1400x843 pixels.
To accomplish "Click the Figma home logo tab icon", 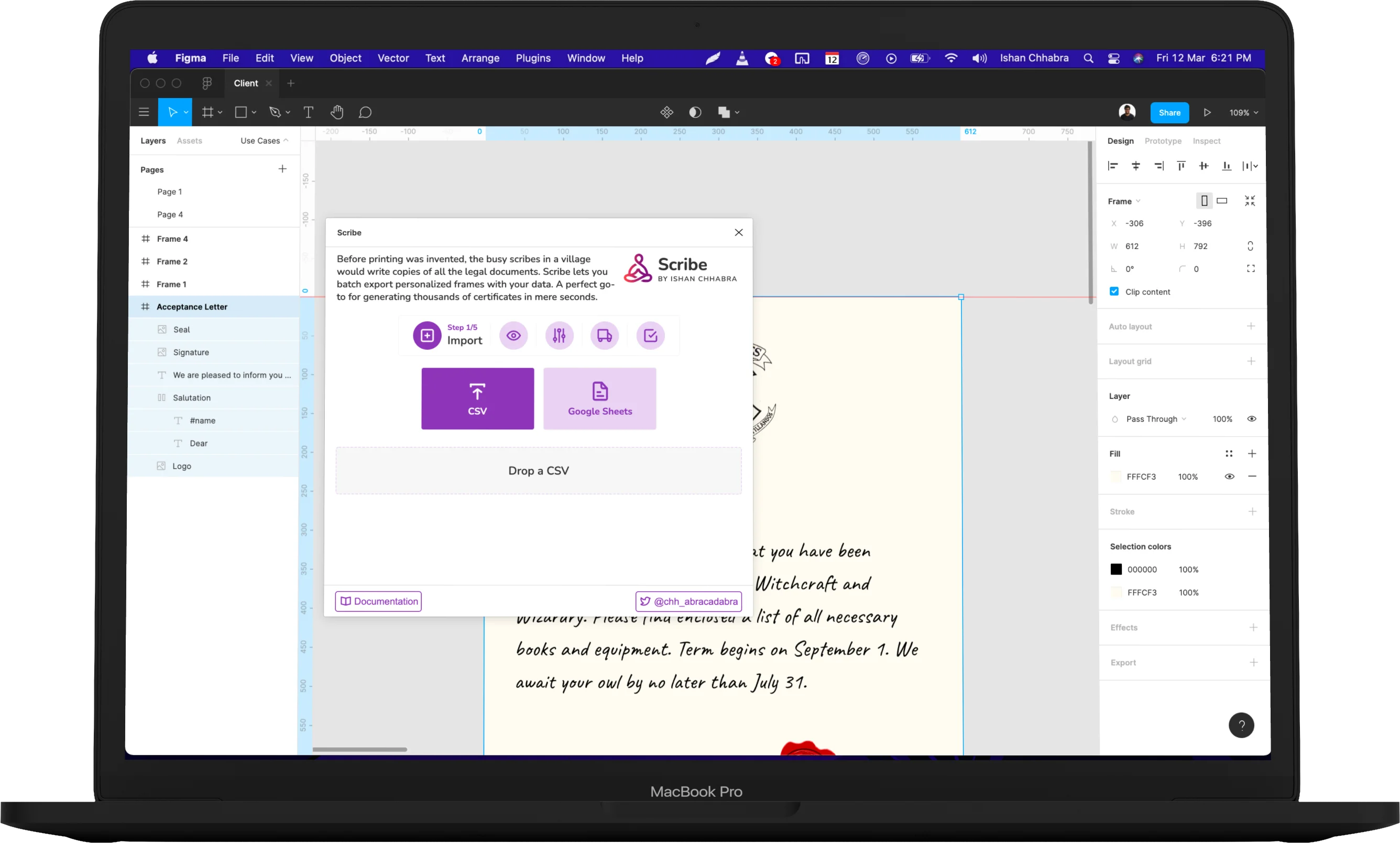I will click(206, 83).
